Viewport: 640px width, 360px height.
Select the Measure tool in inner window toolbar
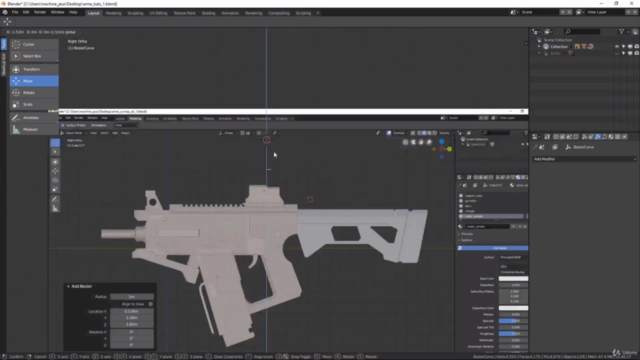coord(55,208)
